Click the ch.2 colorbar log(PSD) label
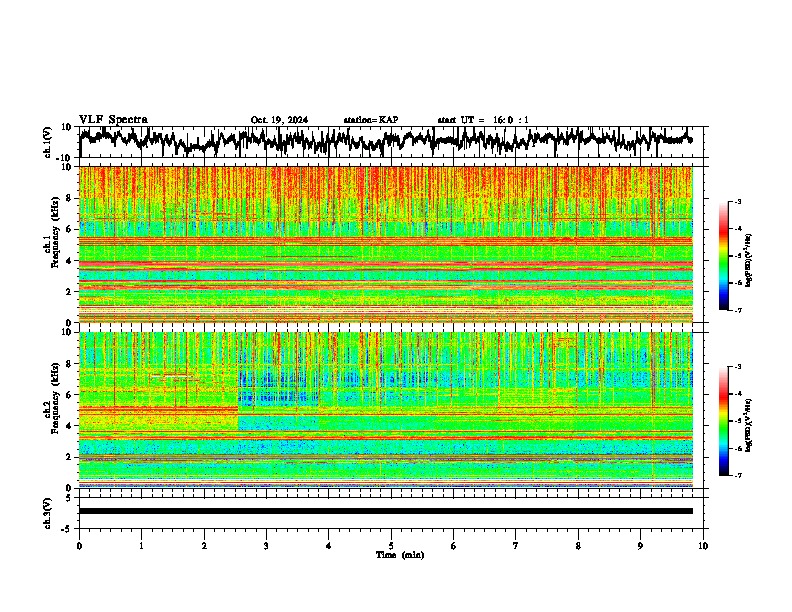This screenshot has height=612, width=792. point(749,425)
